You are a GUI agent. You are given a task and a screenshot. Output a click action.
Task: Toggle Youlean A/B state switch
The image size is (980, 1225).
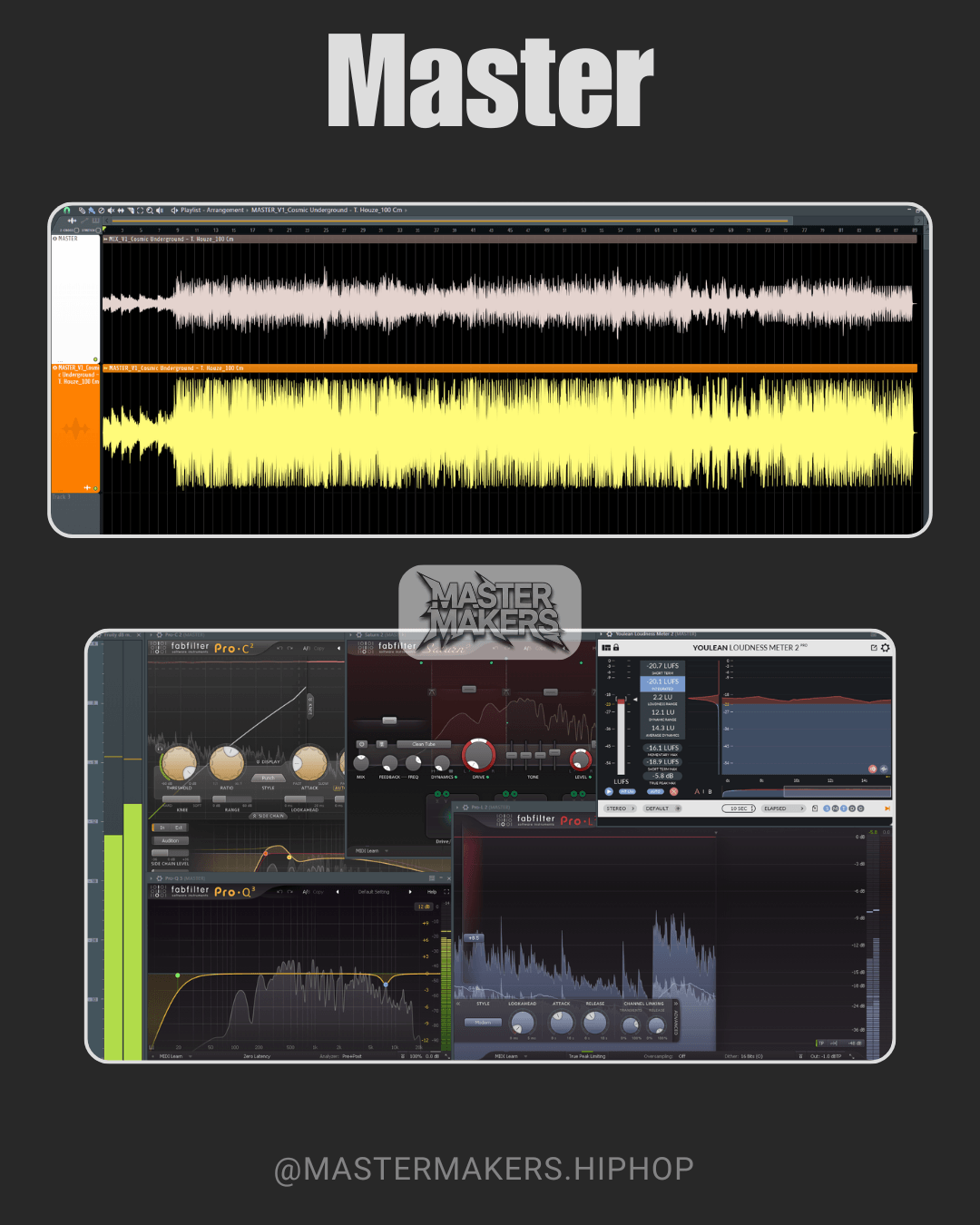[703, 792]
